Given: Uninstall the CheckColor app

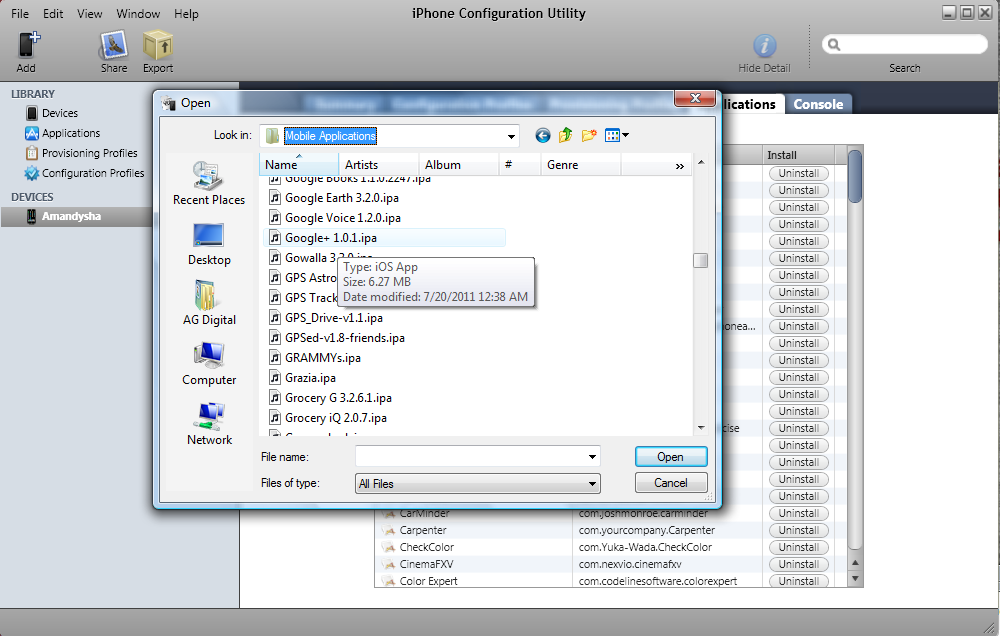Looking at the screenshot, I should coord(798,547).
